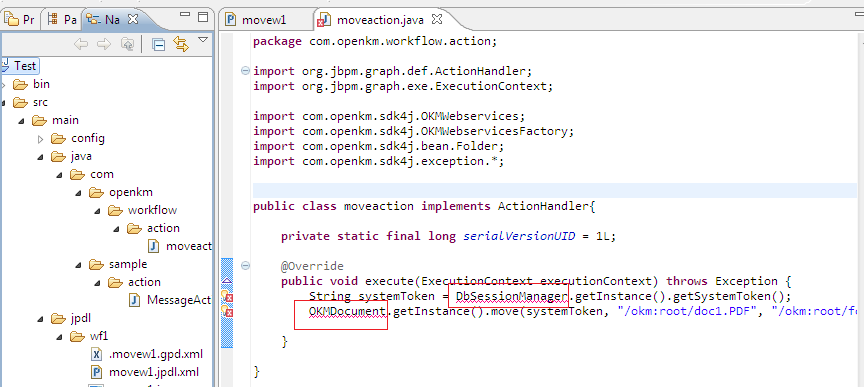Collapse all items in Navigator
The image size is (864, 387).
(159, 44)
